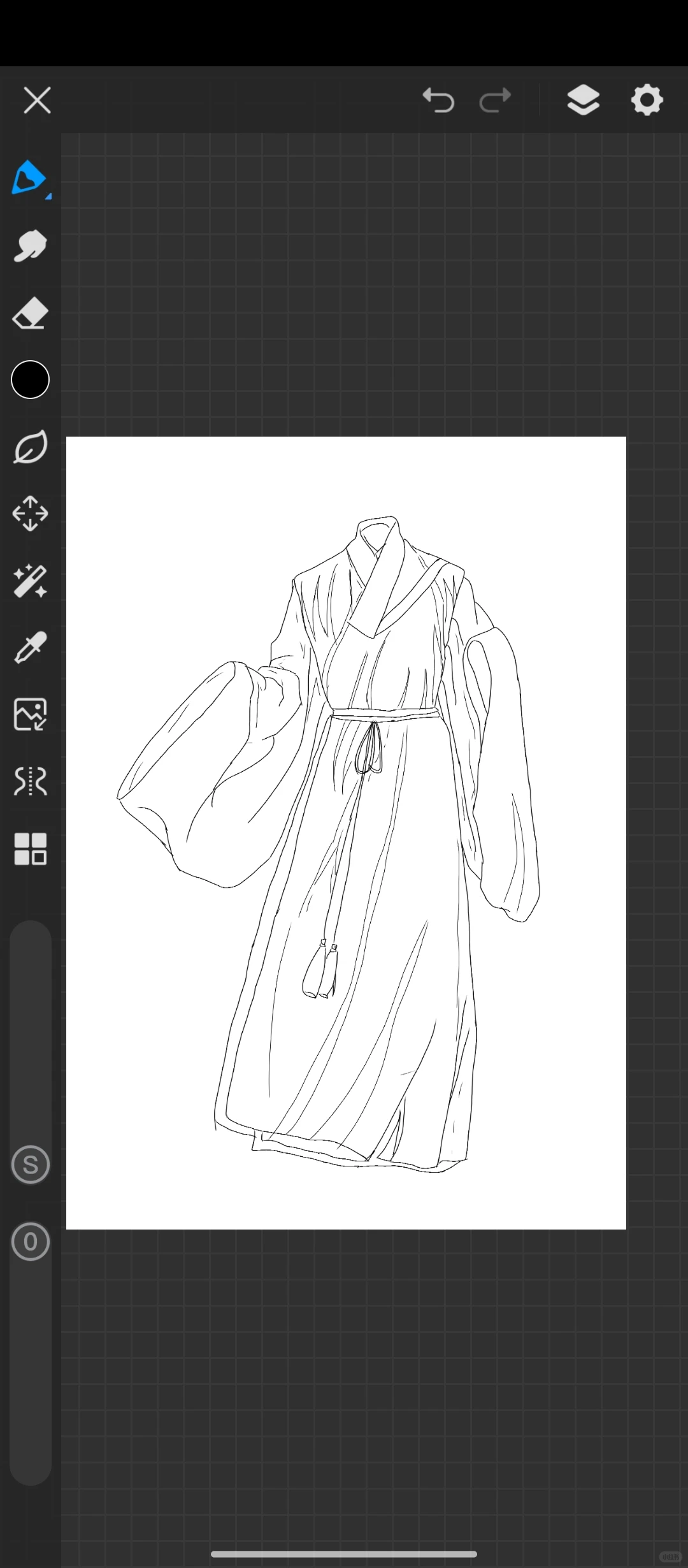Select the smudge tool
Viewport: 688px width, 1568px height.
(30, 246)
